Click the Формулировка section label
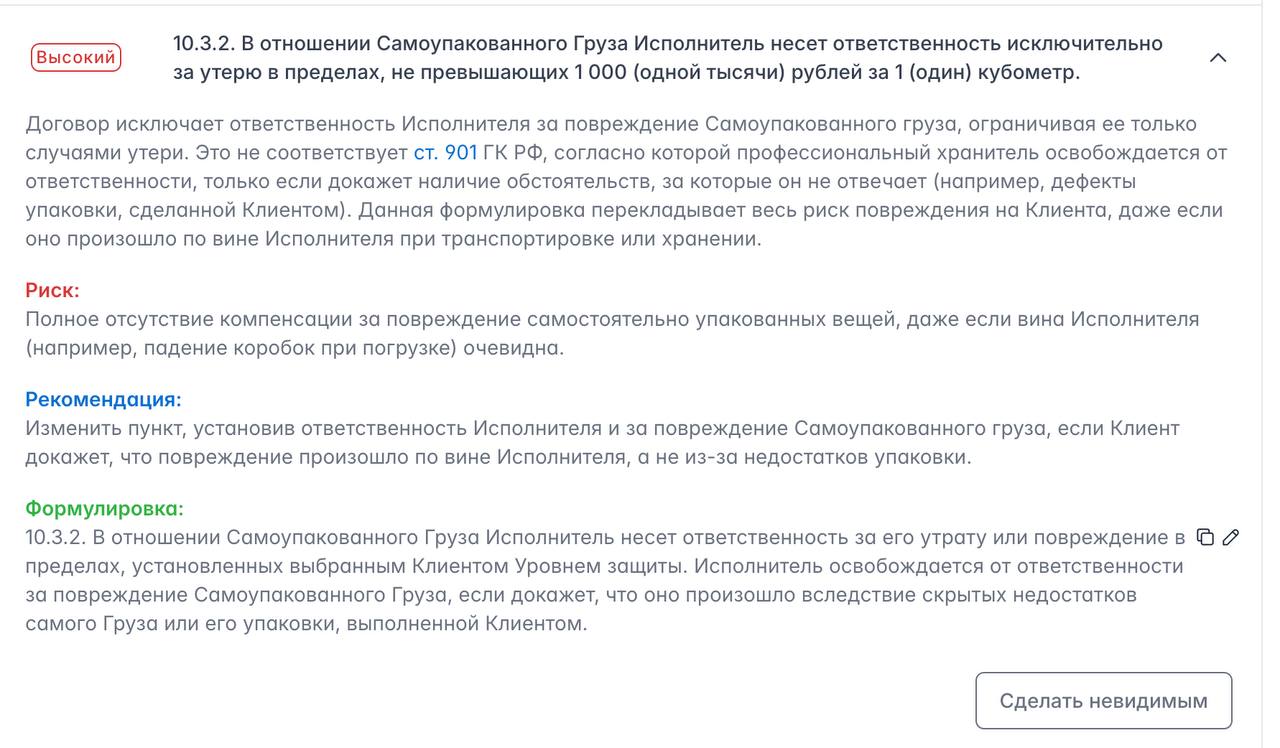The image size is (1280, 748). click(104, 508)
